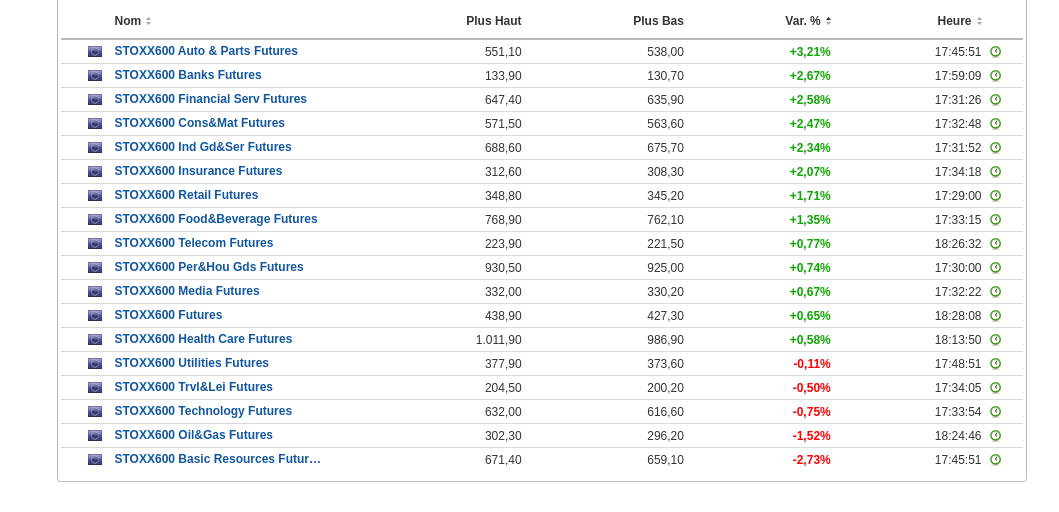The height and width of the screenshot is (512, 1059).
Task: Click the clock icon in the STOXX600 Technology Futures row
Action: tap(995, 412)
